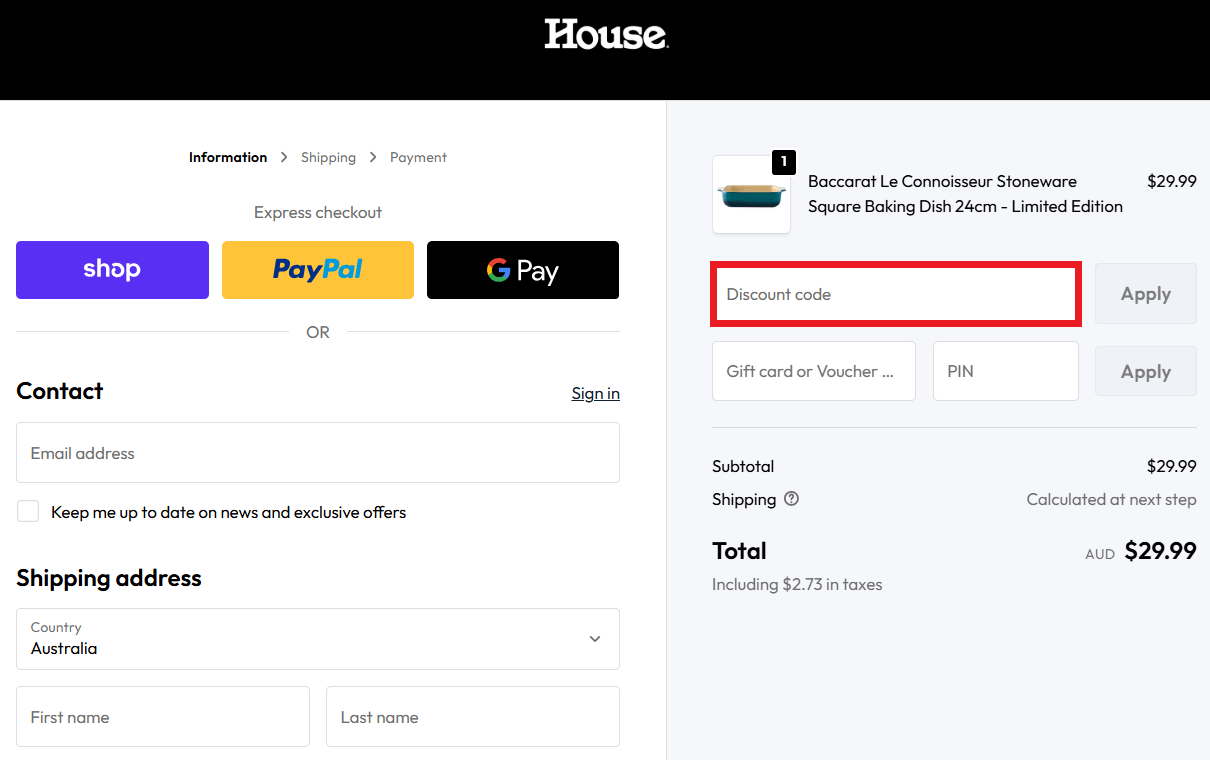This screenshot has width=1210, height=760.
Task: Return to the Information checkout step
Action: pos(228,157)
